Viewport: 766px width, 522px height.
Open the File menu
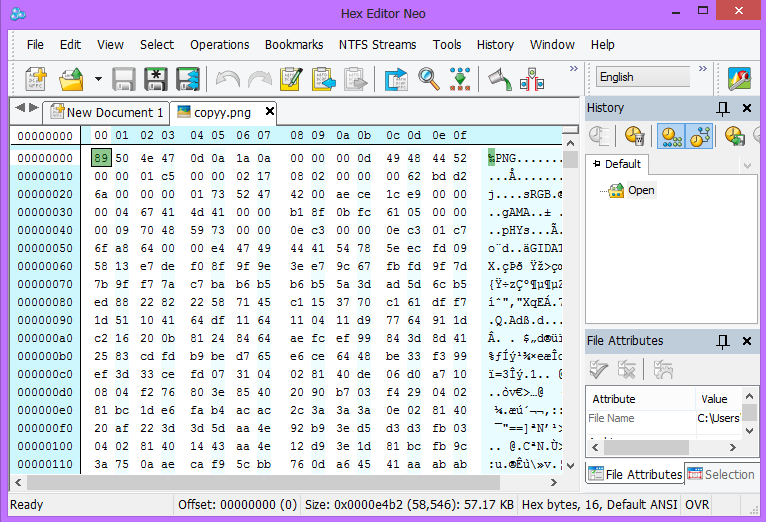point(35,44)
